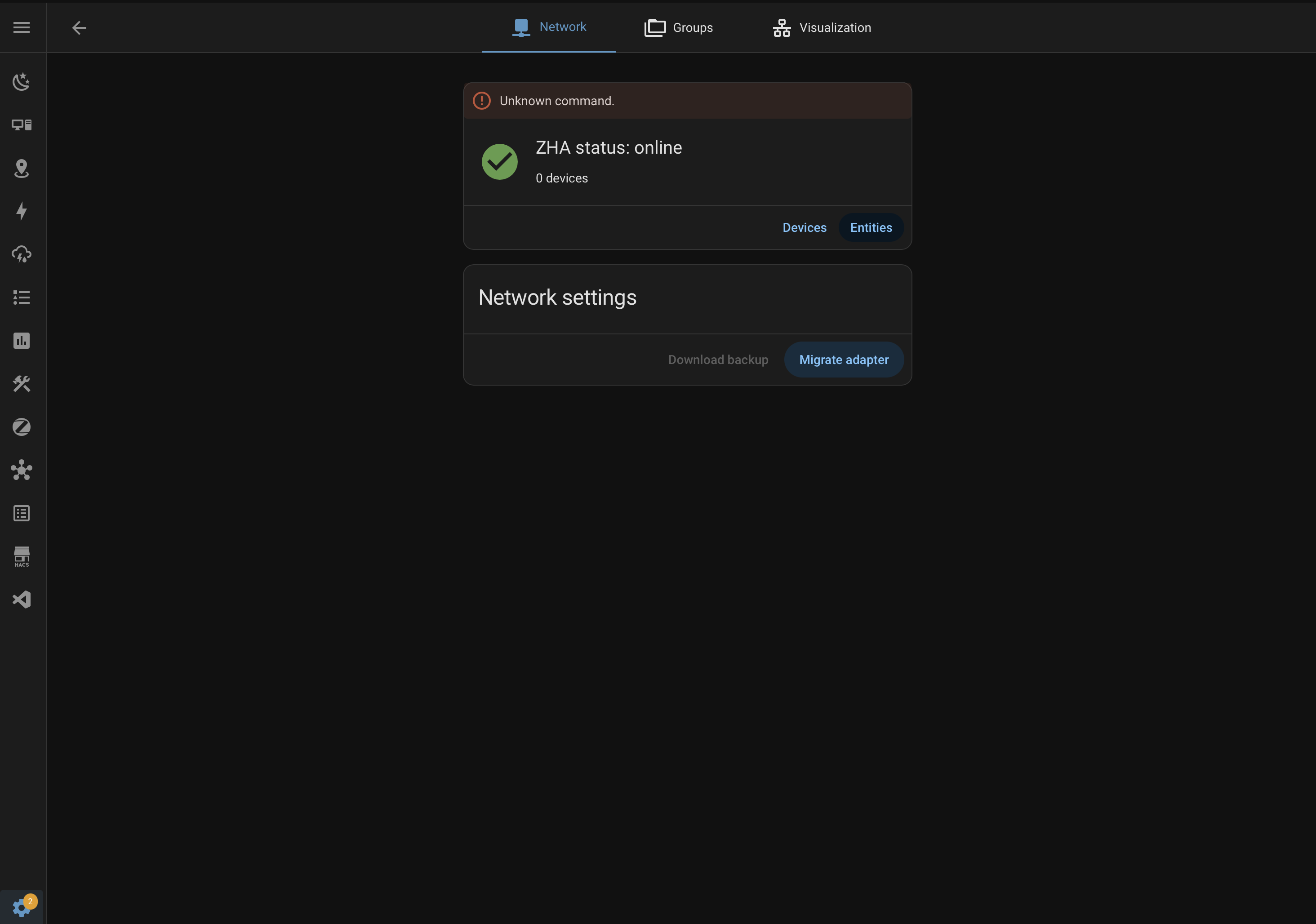Open the History bar chart icon
This screenshot has width=1316, height=924.
(22, 341)
